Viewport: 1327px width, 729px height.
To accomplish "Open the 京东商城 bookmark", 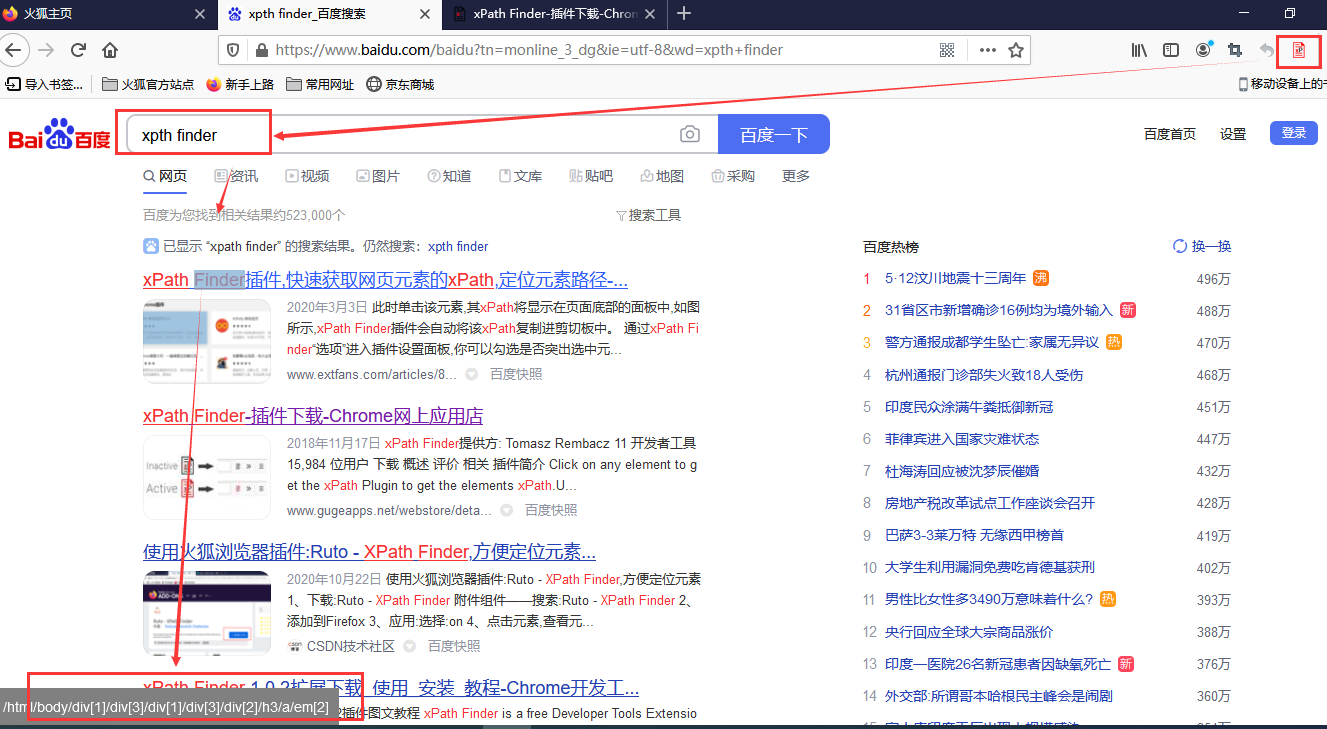I will tap(400, 84).
